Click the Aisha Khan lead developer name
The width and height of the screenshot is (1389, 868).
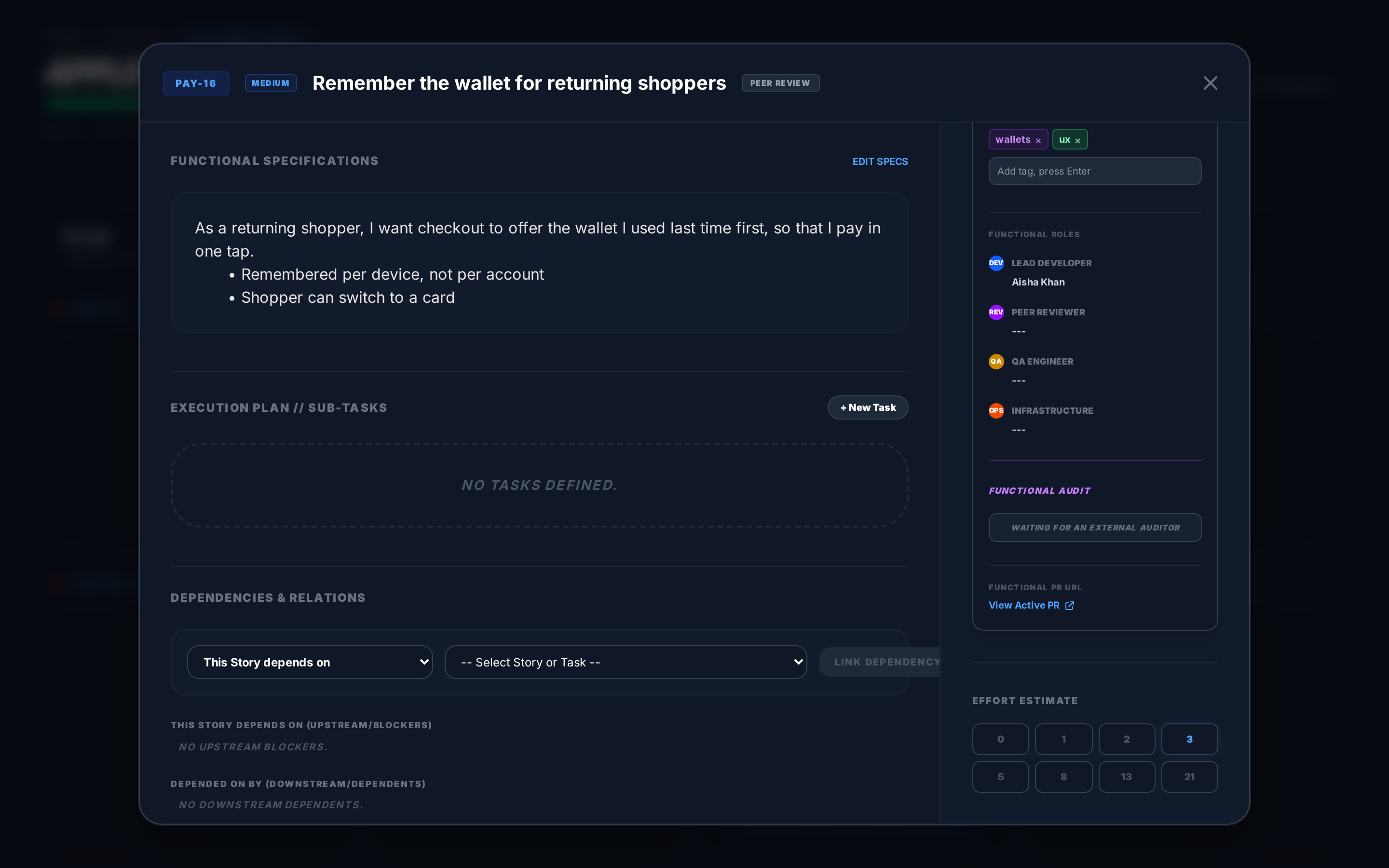[x=1038, y=283]
